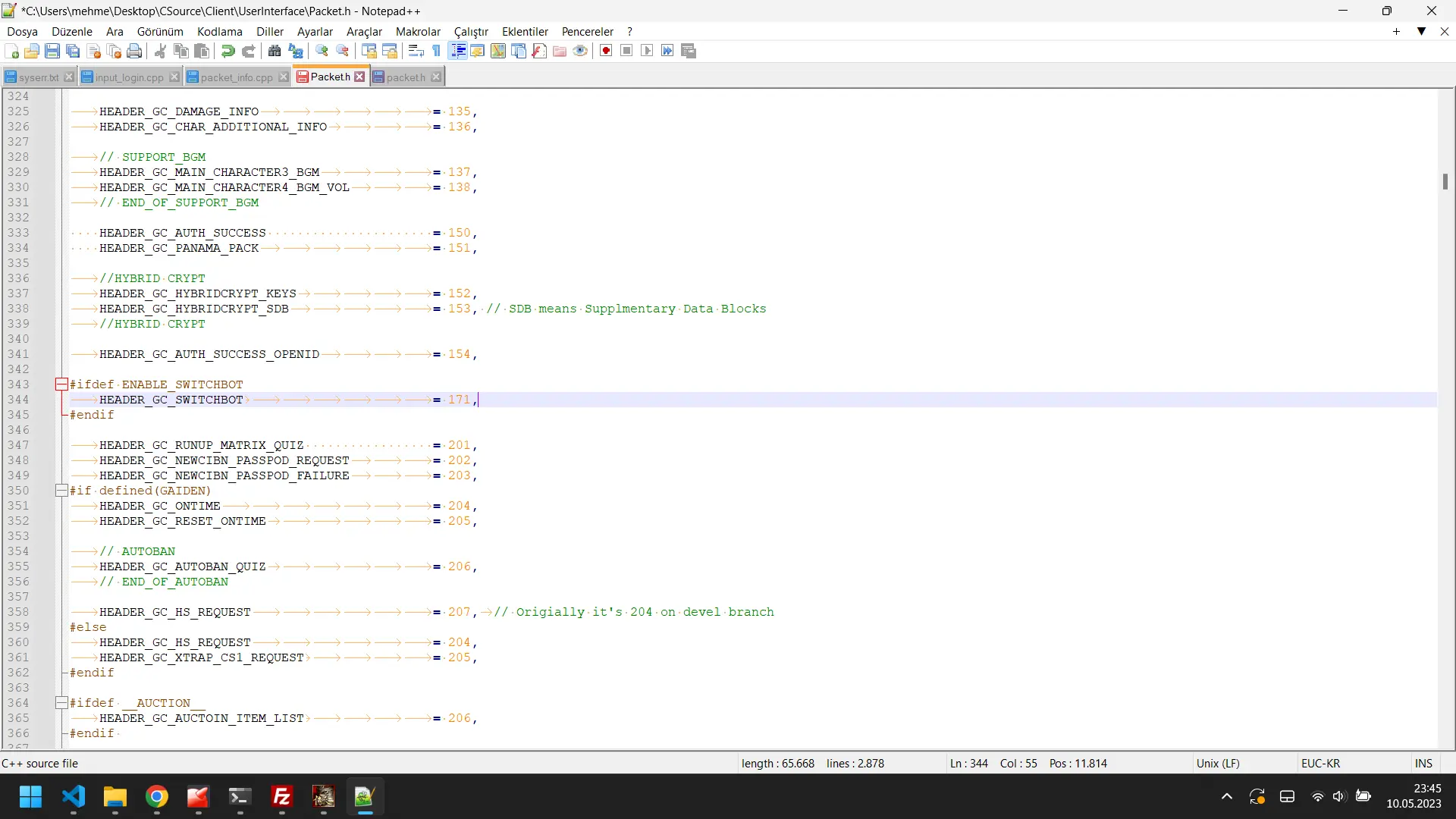The height and width of the screenshot is (819, 1456).
Task: Toggle the Folder as Workspace panel
Action: [x=560, y=51]
